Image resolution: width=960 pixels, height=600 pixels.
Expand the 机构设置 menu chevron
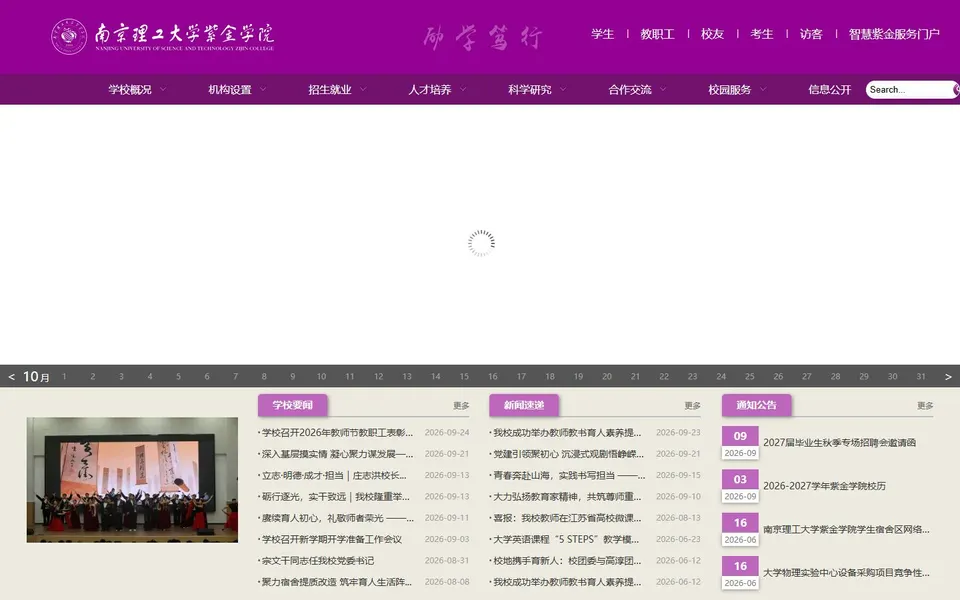[263, 89]
